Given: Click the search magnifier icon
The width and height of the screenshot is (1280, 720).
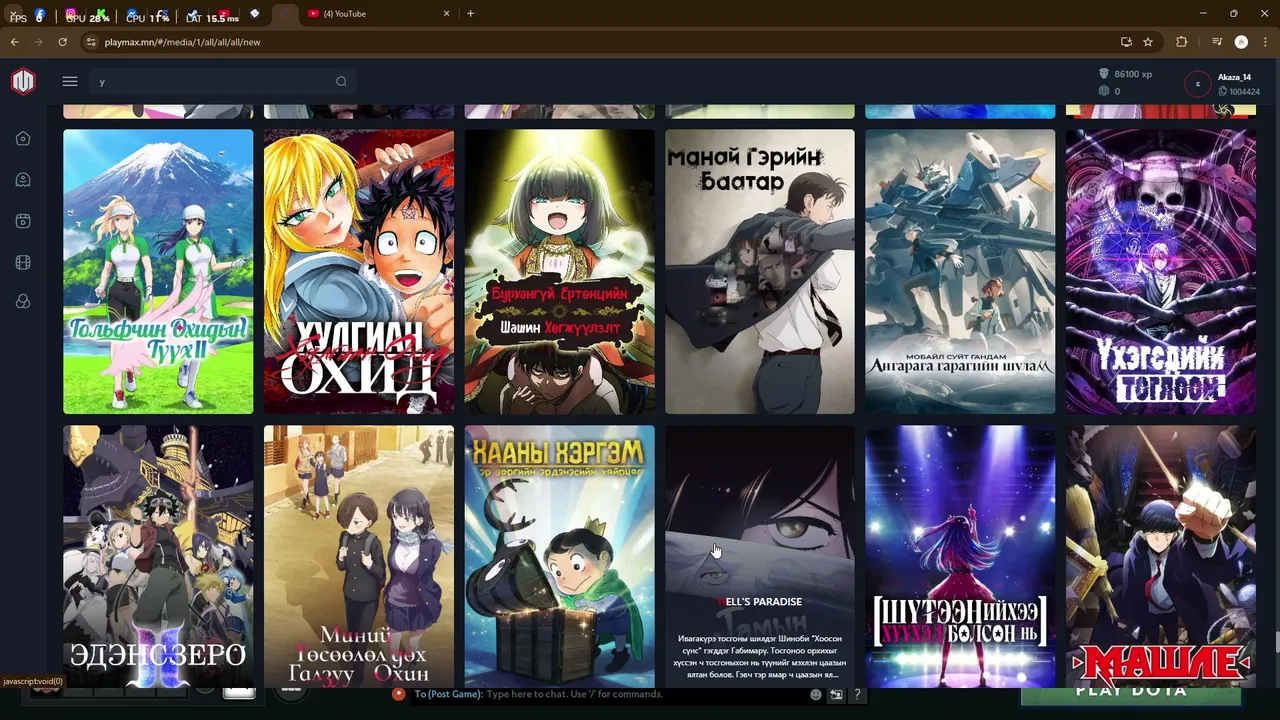Looking at the screenshot, I should click(x=341, y=82).
